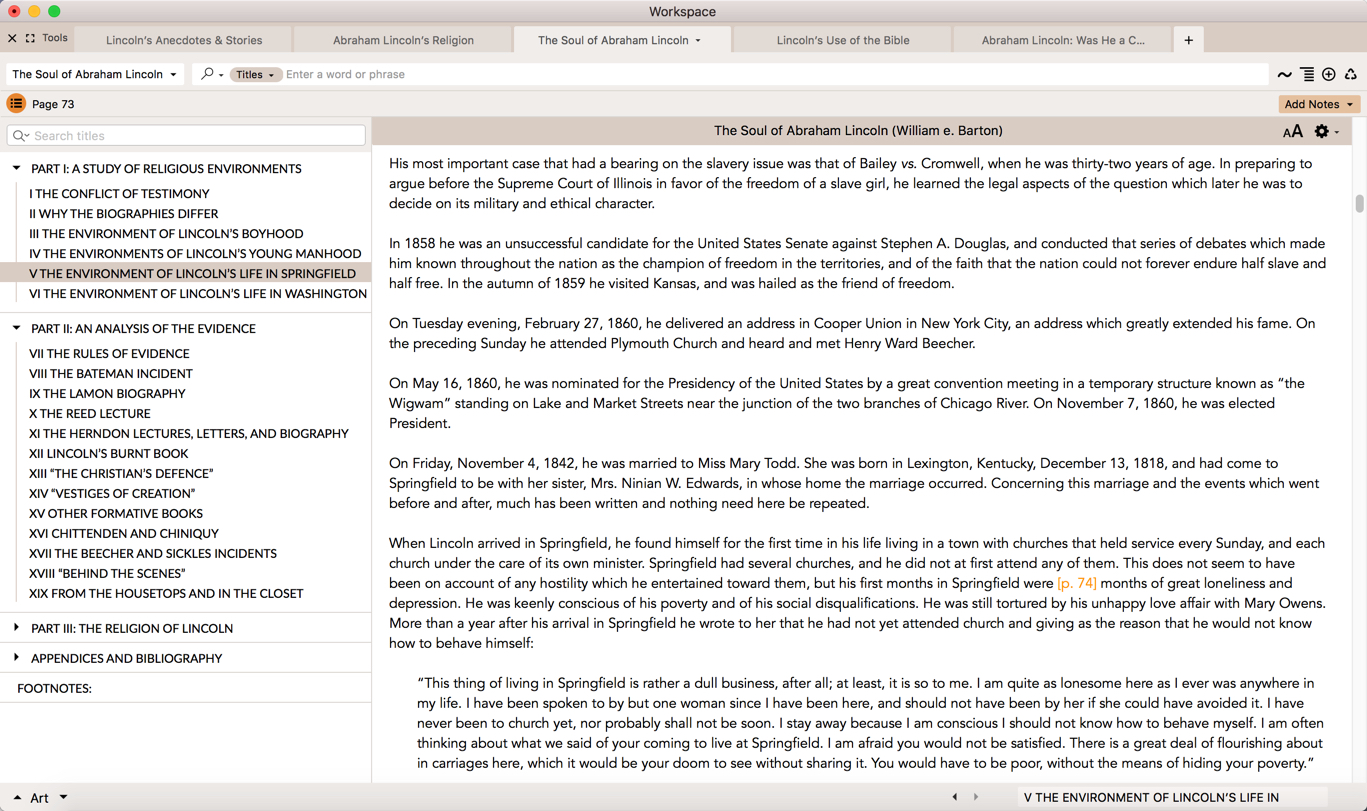Expand the bottom panel with up triangle
This screenshot has height=811, width=1367.
[17, 797]
